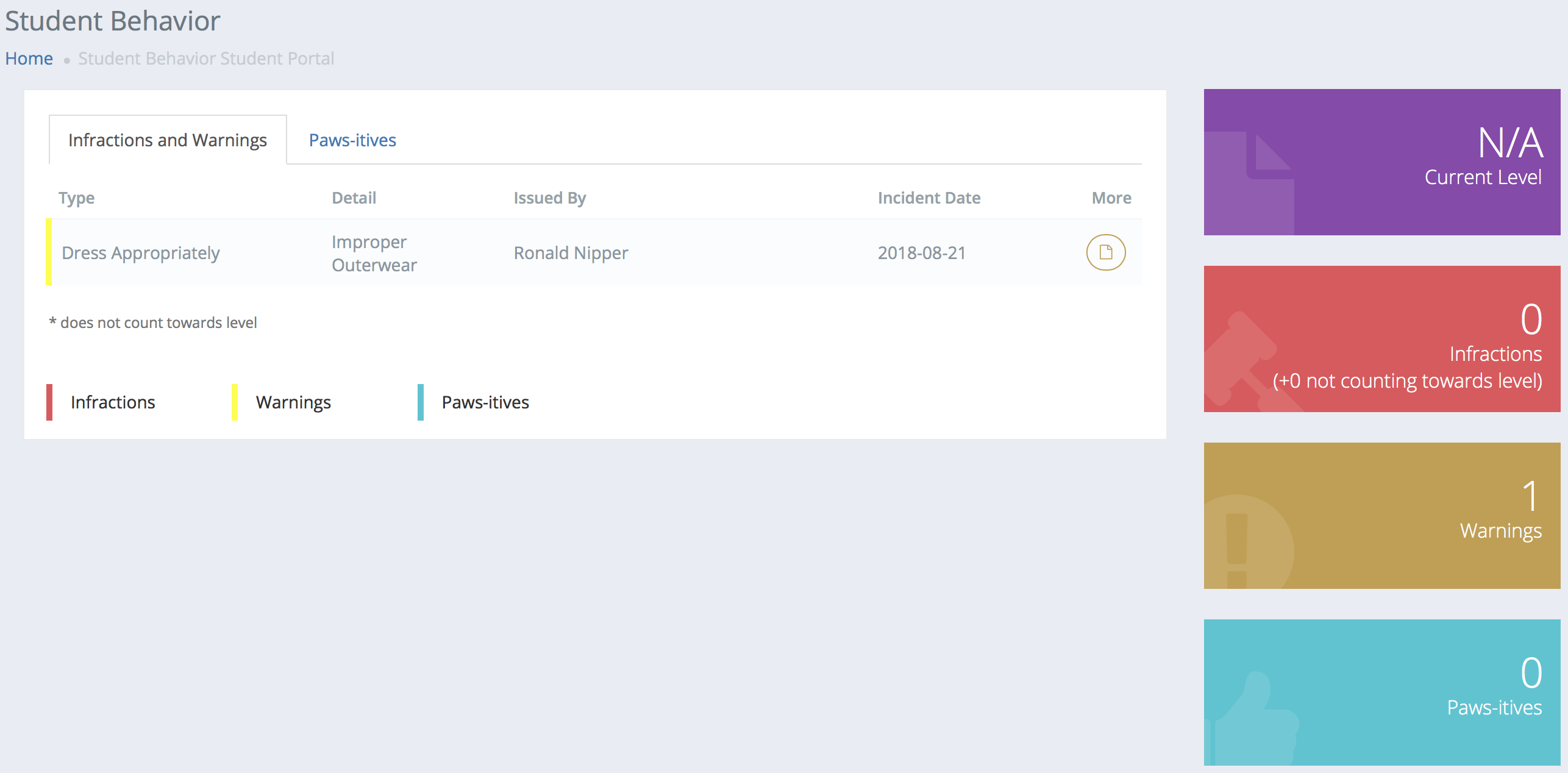Click the yellow Warnings legend color bar
Viewport: 1568px width, 773px height.
[x=235, y=402]
